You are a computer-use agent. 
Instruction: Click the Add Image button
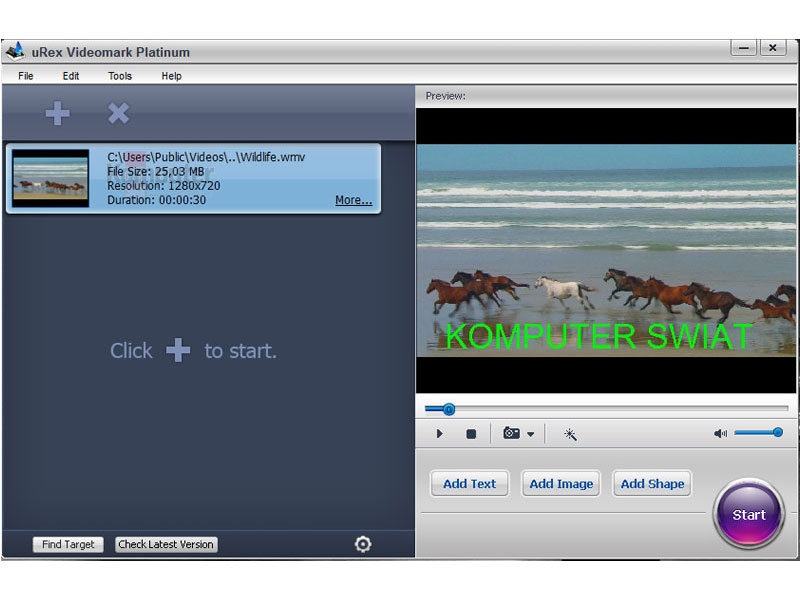tap(561, 483)
